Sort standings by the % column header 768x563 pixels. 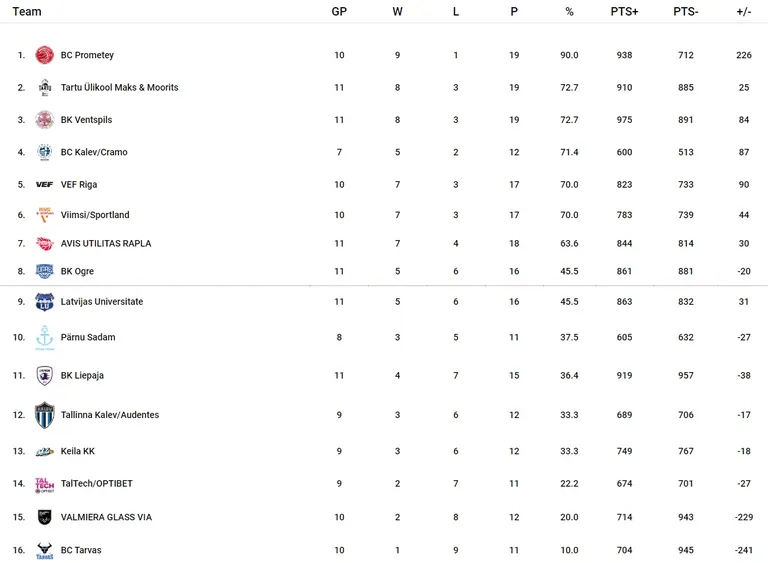569,12
